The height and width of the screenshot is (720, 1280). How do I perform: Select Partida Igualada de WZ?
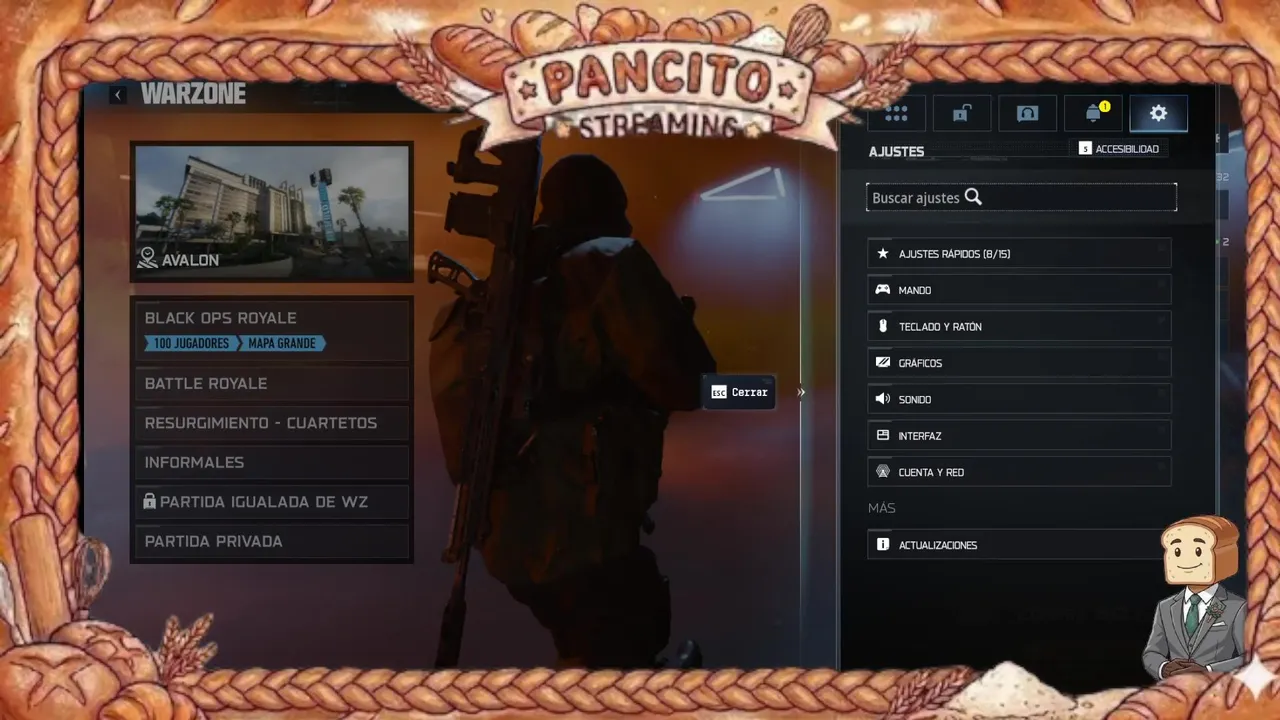point(271,501)
